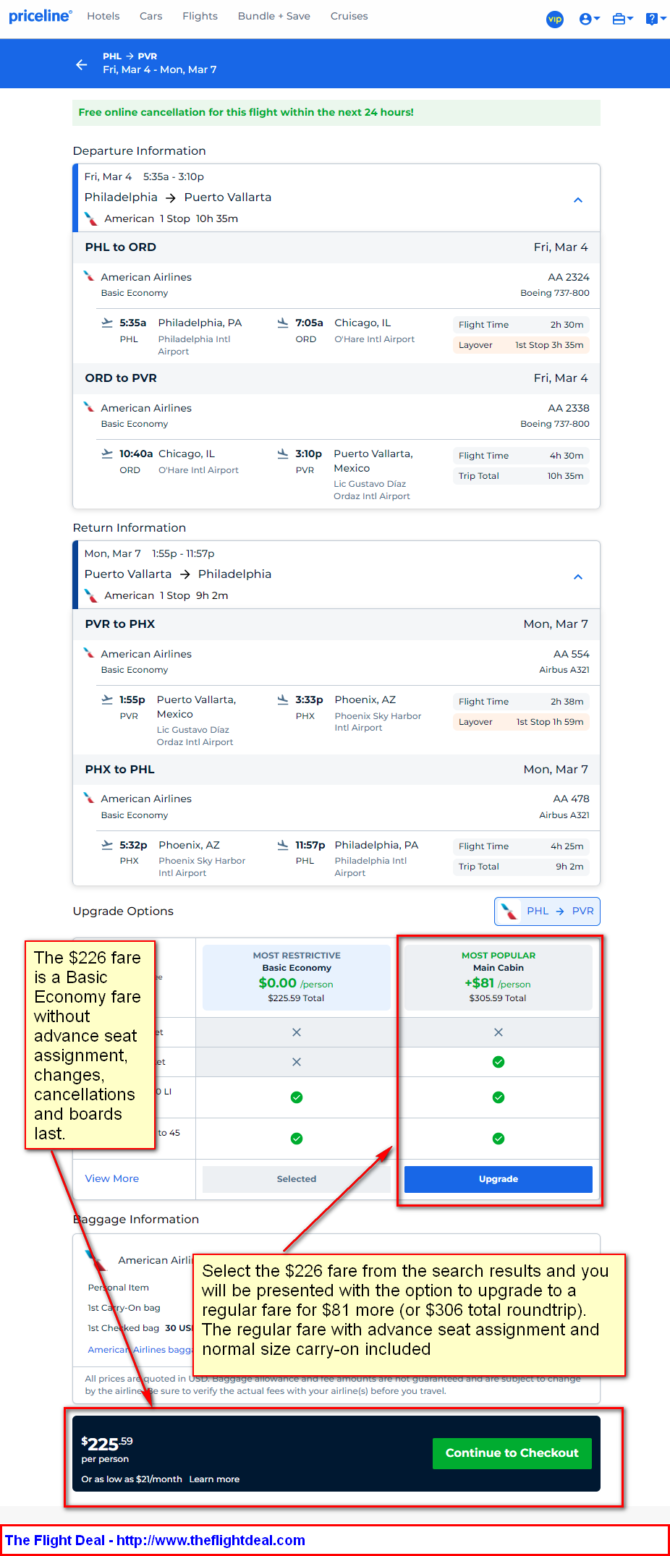Click American logo in departure summary row
This screenshot has width=670, height=1556.
coord(91,218)
